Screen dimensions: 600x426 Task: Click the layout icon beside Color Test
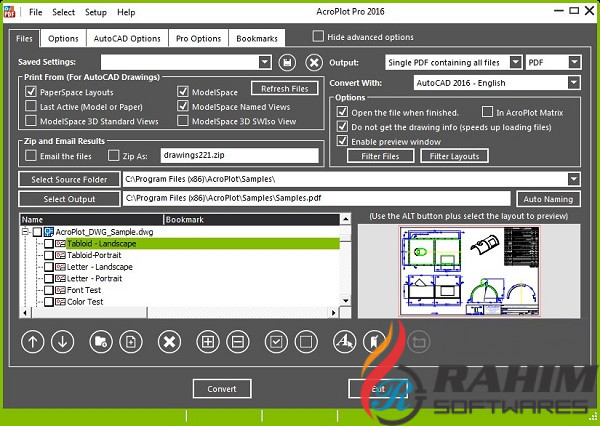coord(60,302)
